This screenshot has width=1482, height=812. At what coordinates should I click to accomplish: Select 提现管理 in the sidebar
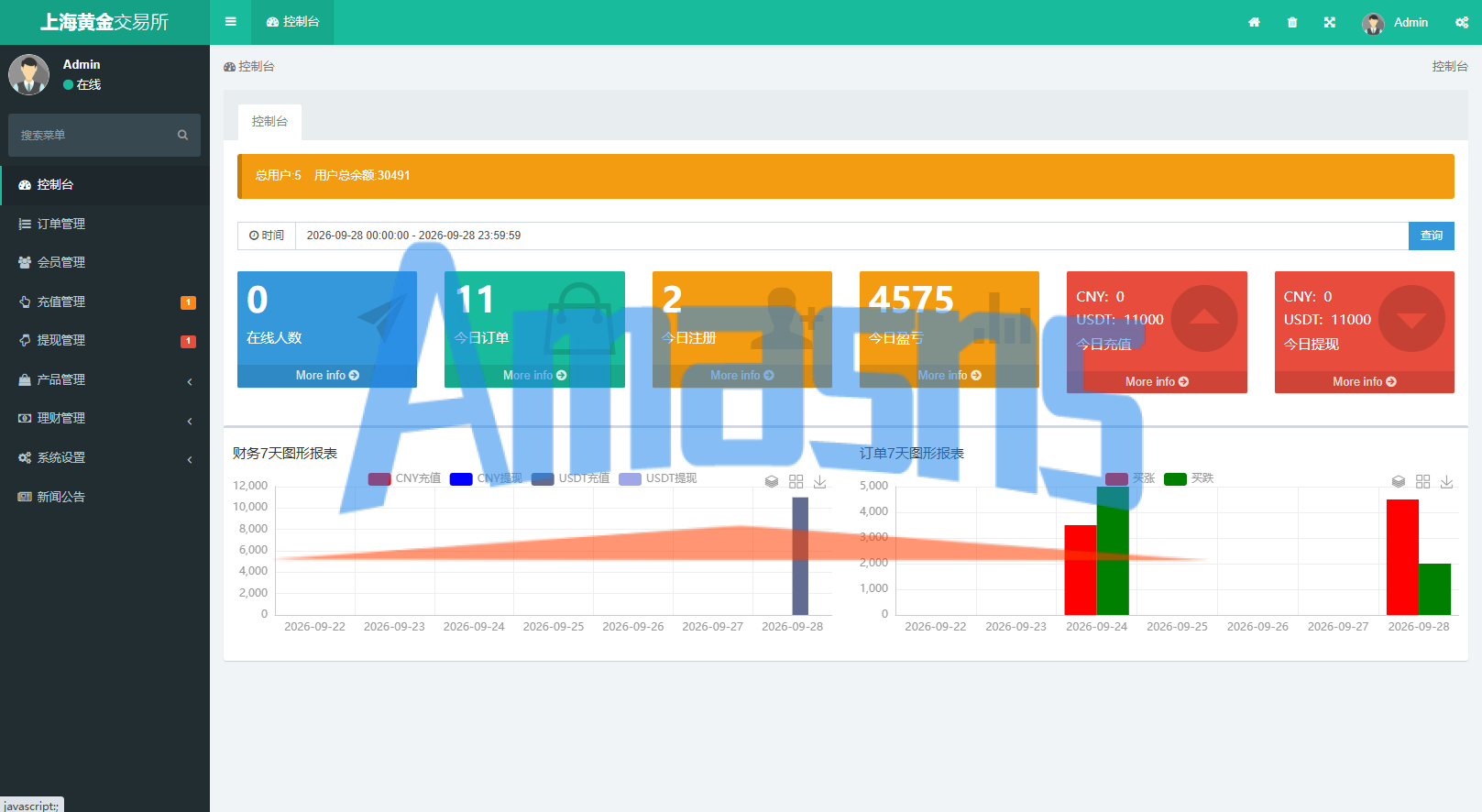104,340
